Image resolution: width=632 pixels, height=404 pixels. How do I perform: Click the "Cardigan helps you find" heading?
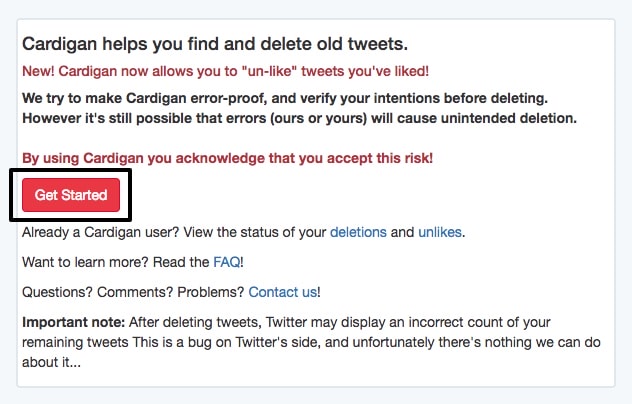(215, 45)
